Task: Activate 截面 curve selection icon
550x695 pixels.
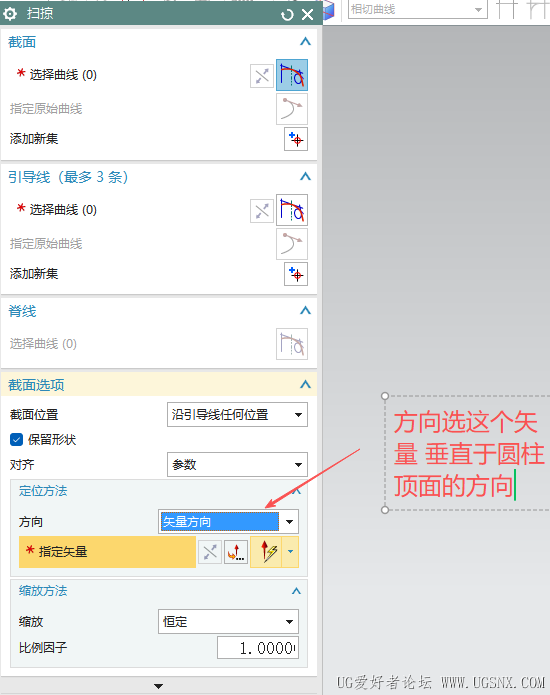Action: [292, 75]
